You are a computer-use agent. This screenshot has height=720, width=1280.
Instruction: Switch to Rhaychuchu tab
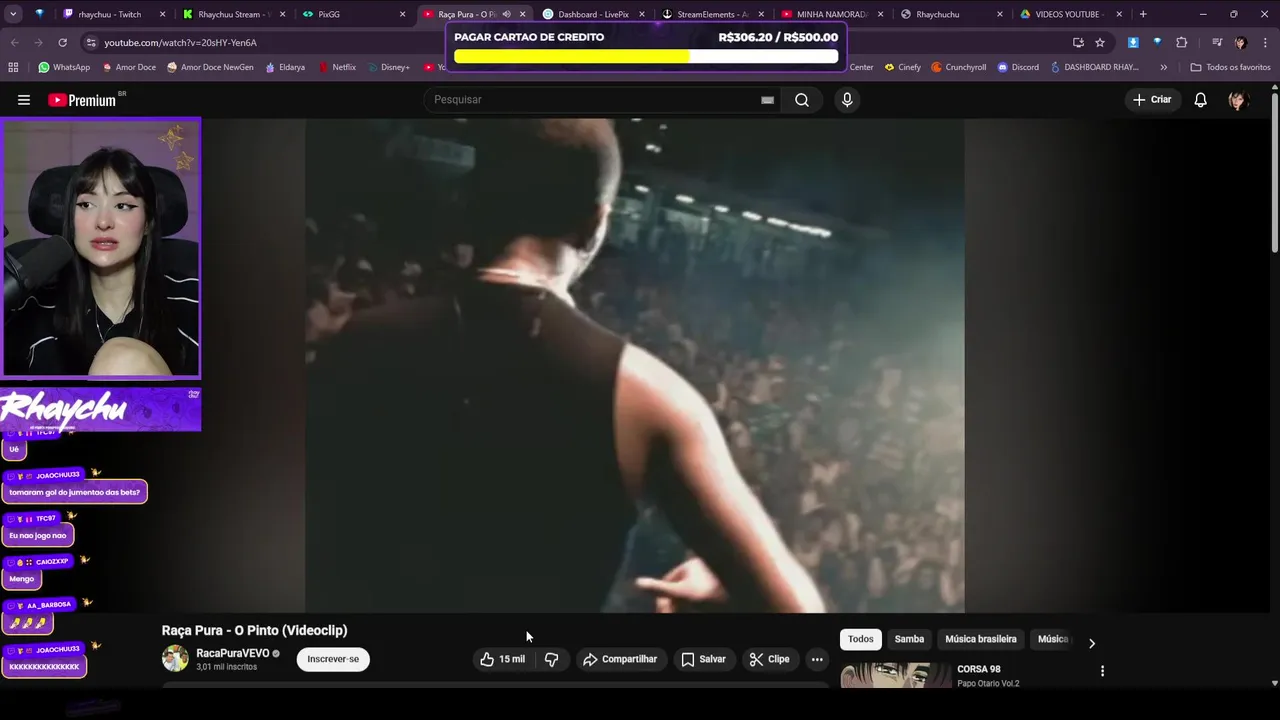pyautogui.click(x=950, y=14)
